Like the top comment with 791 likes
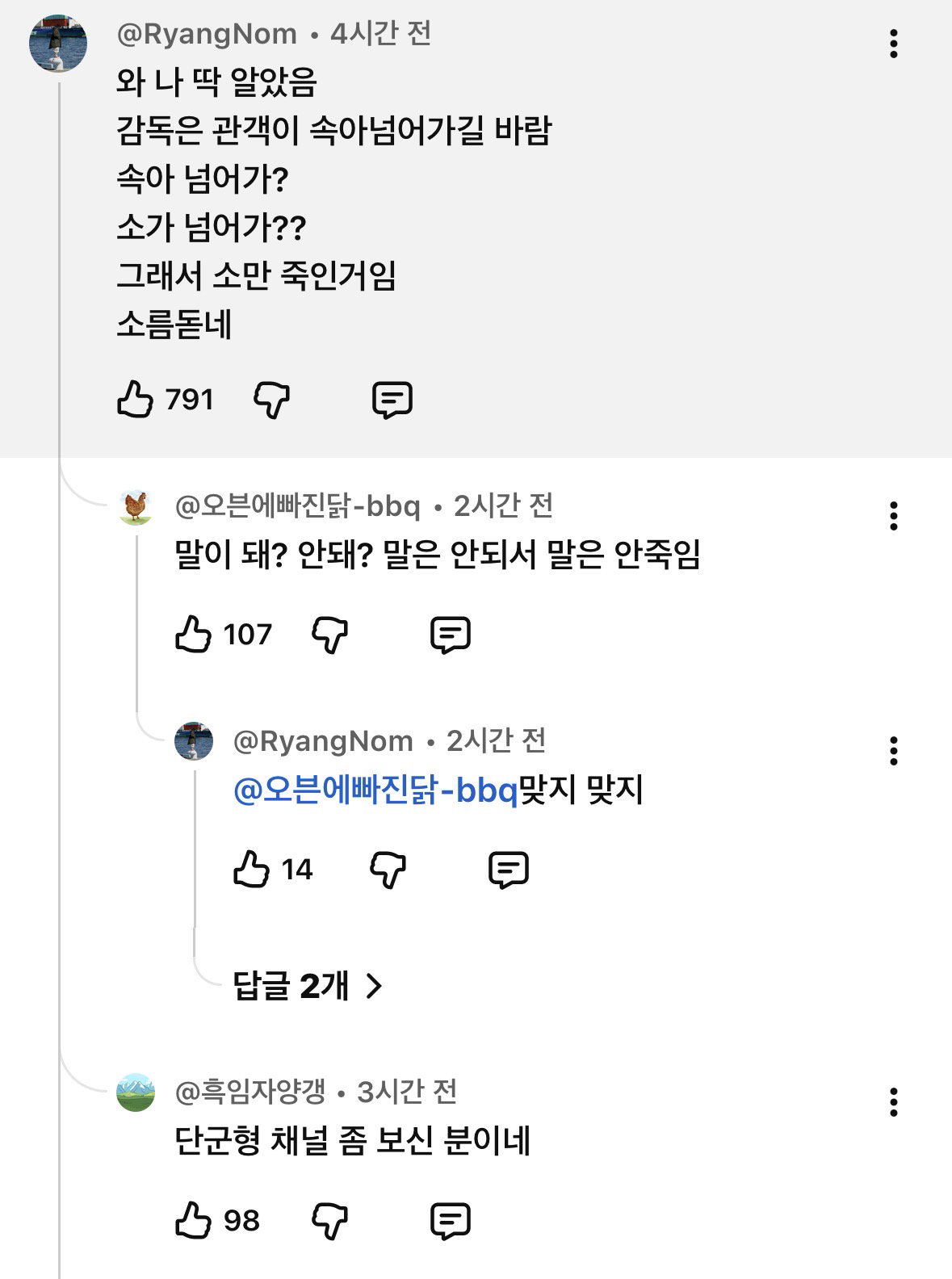This screenshot has width=952, height=1279. click(135, 399)
